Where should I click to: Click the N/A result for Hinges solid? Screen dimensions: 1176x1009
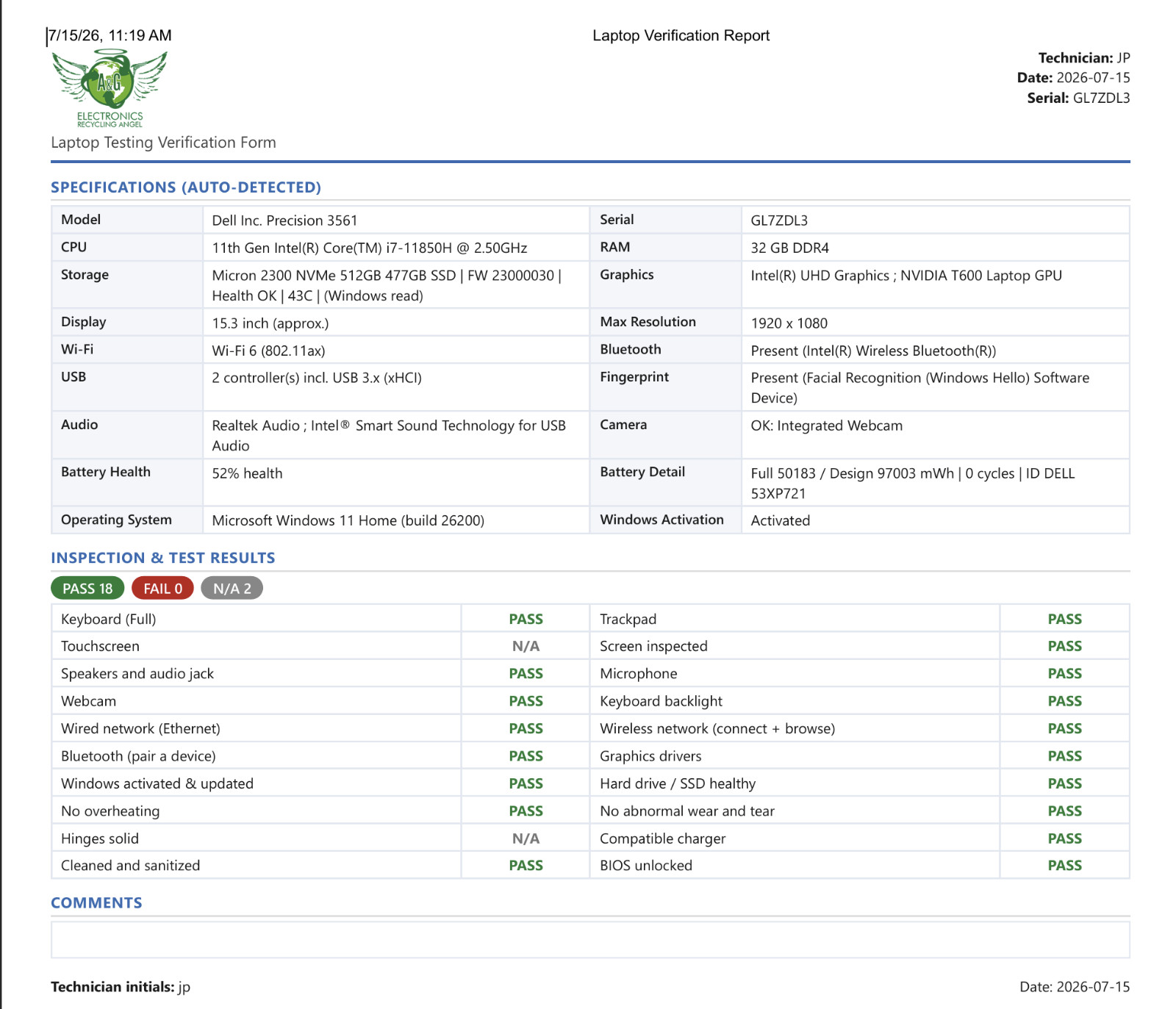pyautogui.click(x=526, y=839)
